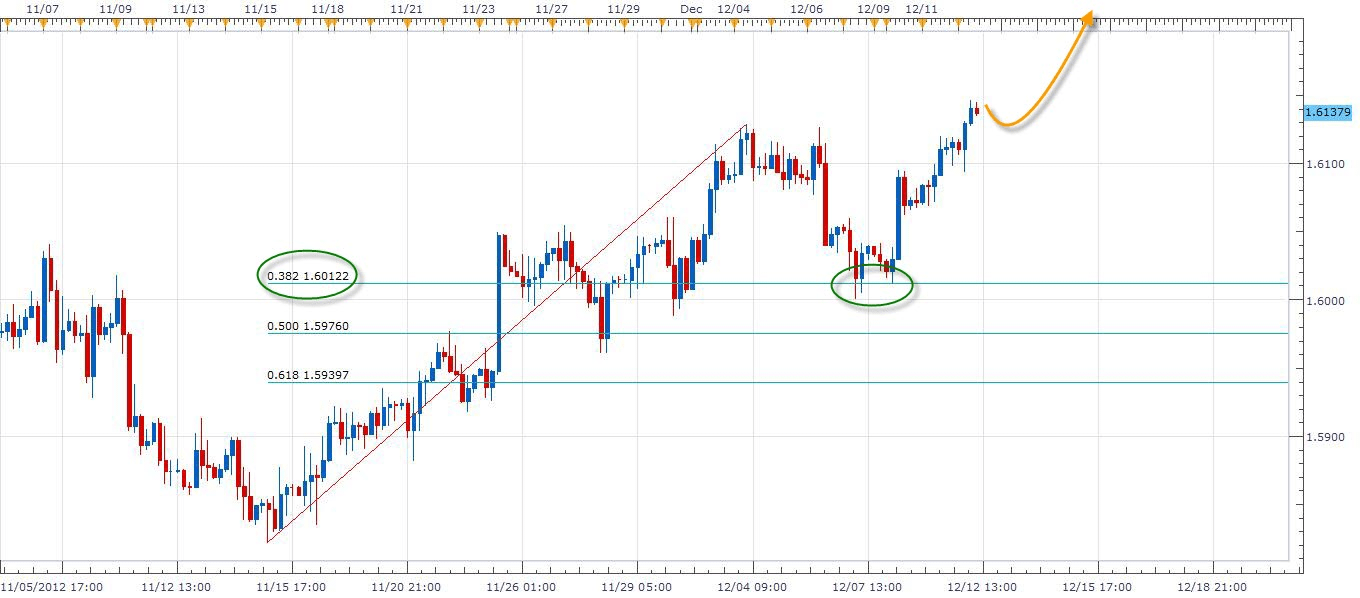Click the 12/11 date label at top
Screen dimensions: 1360x598
pos(921,8)
